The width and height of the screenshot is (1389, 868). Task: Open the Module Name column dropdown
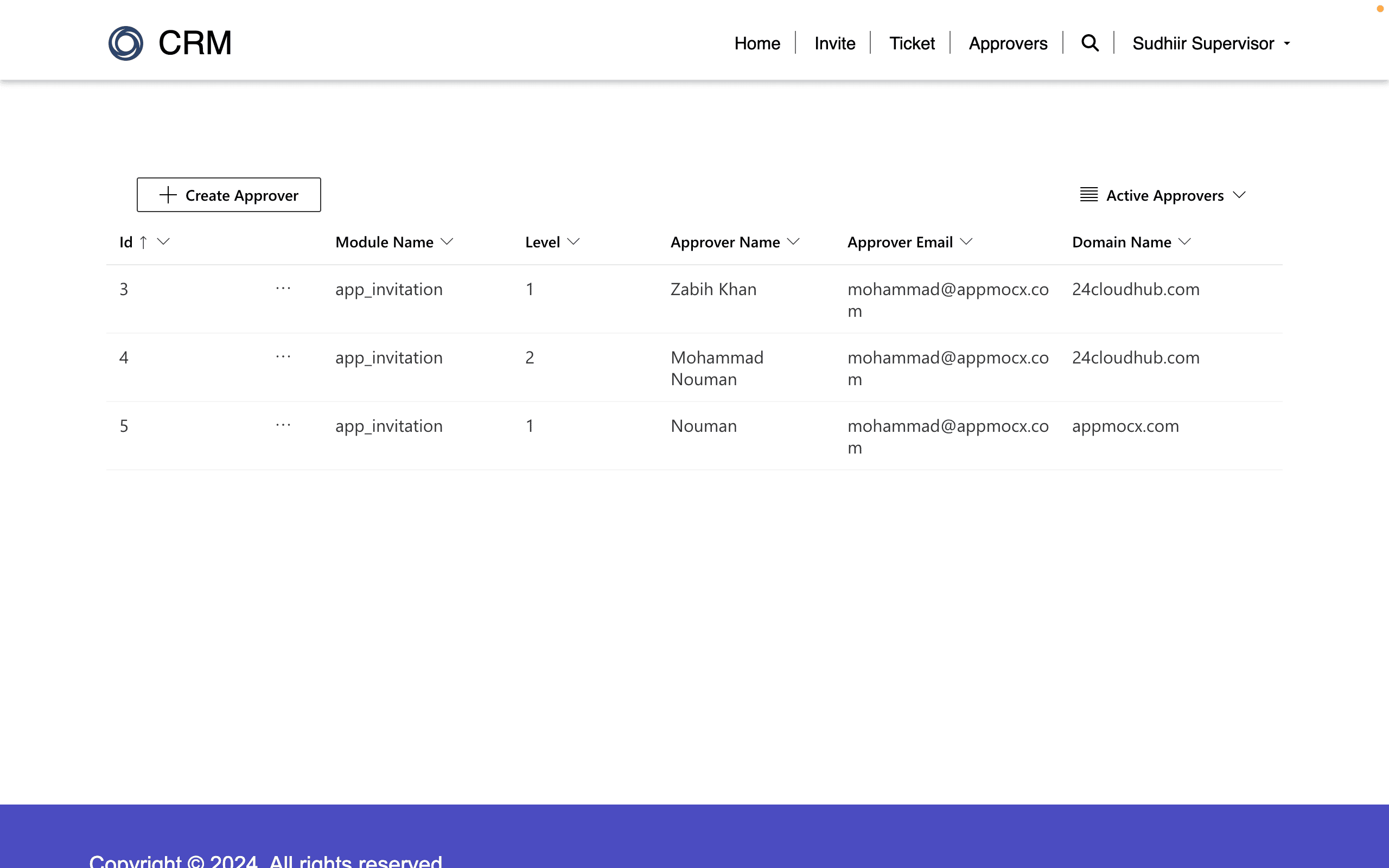coord(447,242)
